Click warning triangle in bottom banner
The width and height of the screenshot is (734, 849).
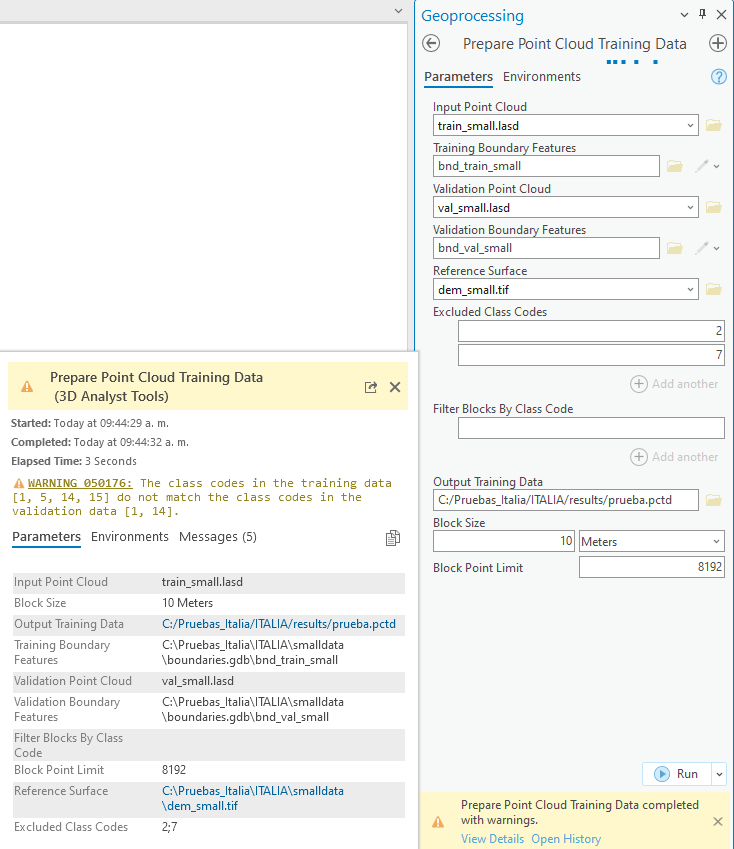[x=438, y=822]
